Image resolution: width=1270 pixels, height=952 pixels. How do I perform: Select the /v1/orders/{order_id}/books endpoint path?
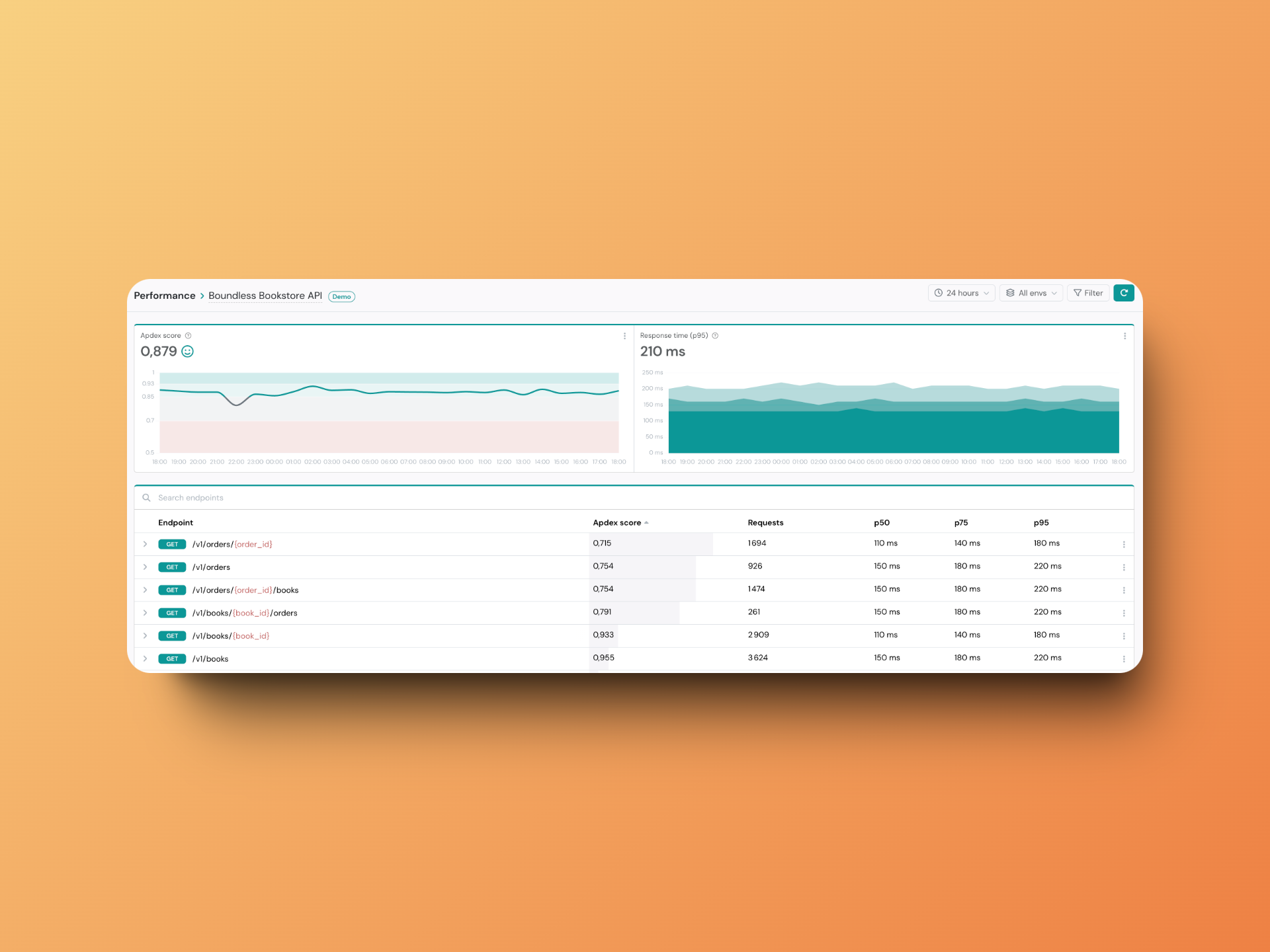(245, 590)
